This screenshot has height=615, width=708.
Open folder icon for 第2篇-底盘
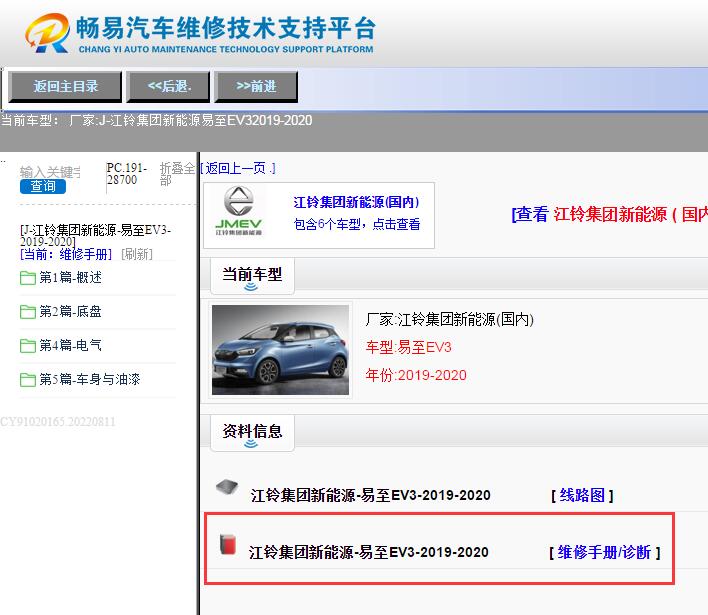tap(28, 312)
